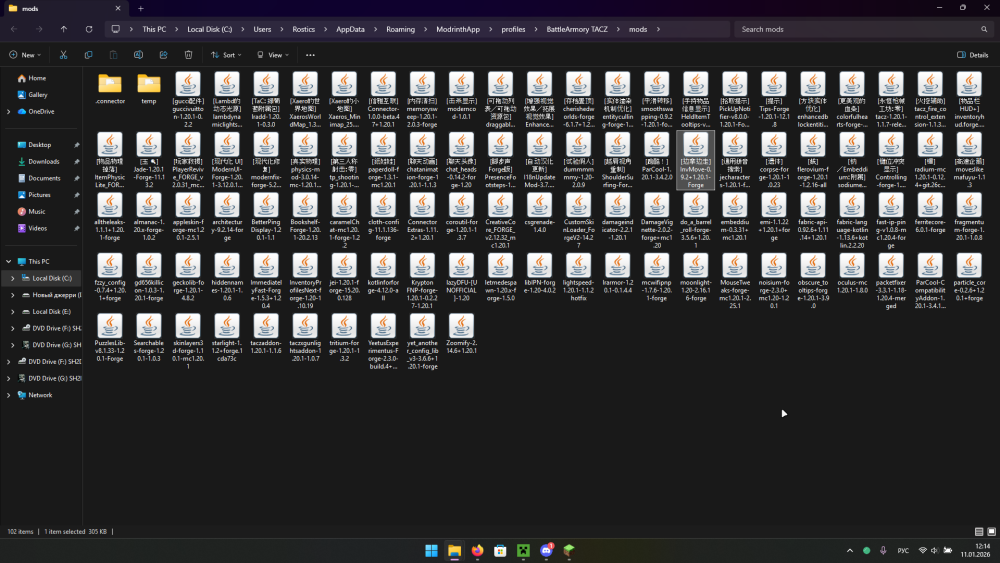
Task: Click the search magnifier icon
Action: [984, 29]
